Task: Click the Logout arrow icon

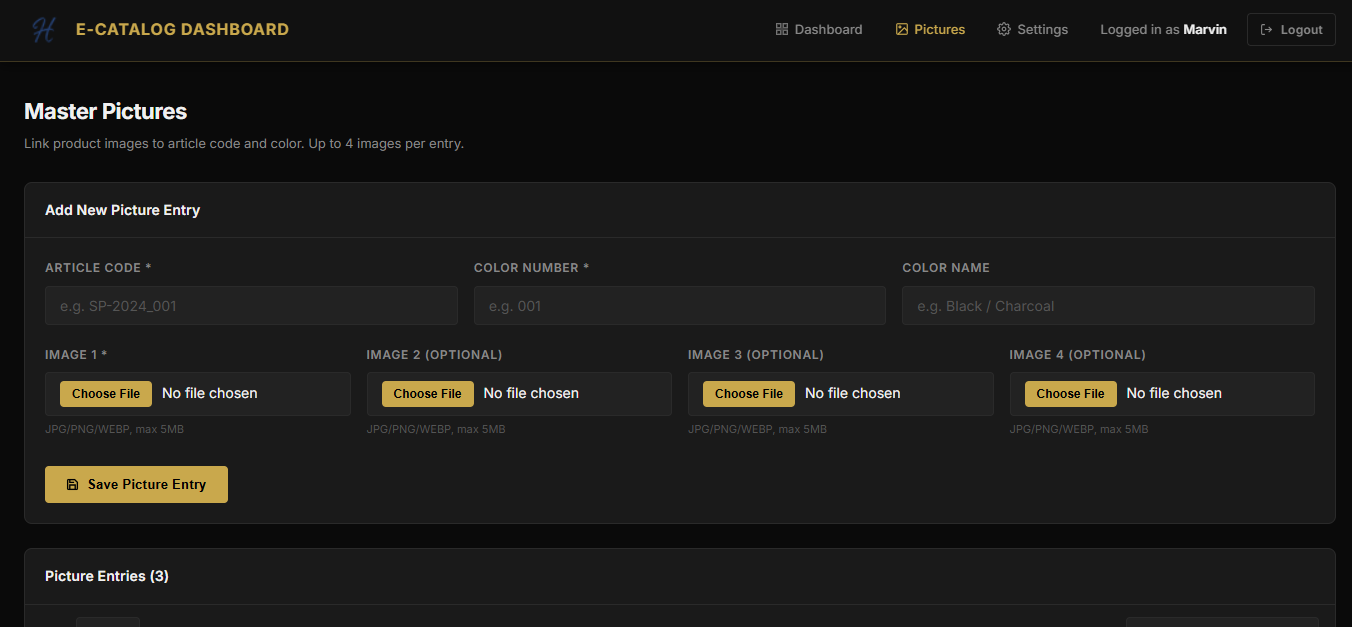Action: (1267, 30)
